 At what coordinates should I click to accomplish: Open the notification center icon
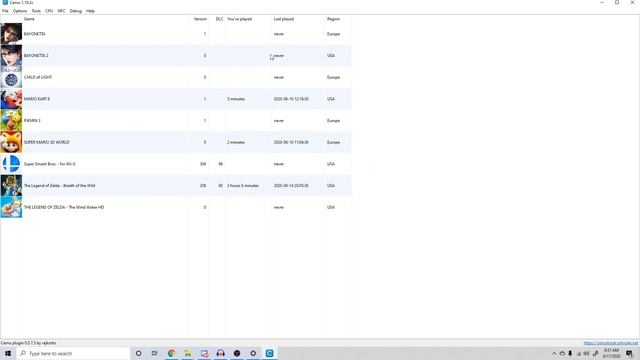tap(629, 353)
